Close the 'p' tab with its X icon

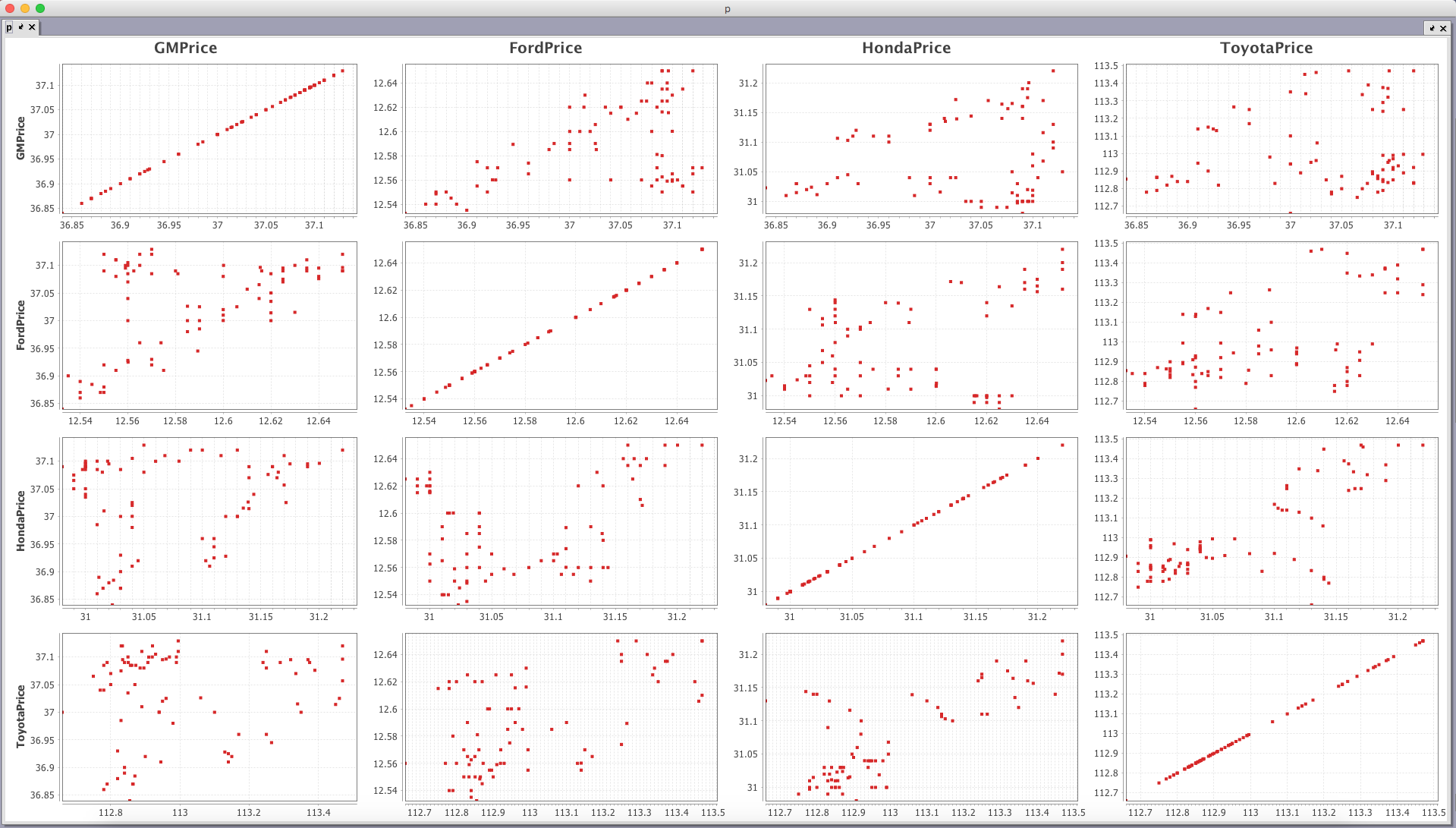coord(32,27)
